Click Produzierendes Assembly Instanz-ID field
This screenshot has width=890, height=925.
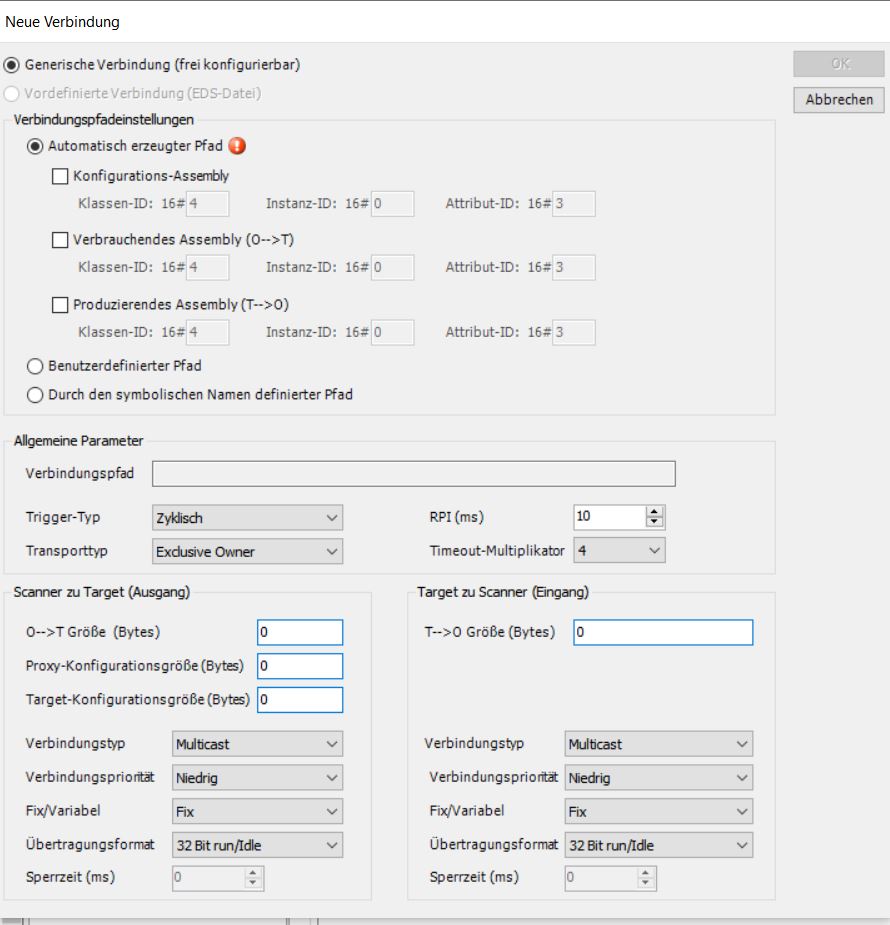tap(392, 332)
